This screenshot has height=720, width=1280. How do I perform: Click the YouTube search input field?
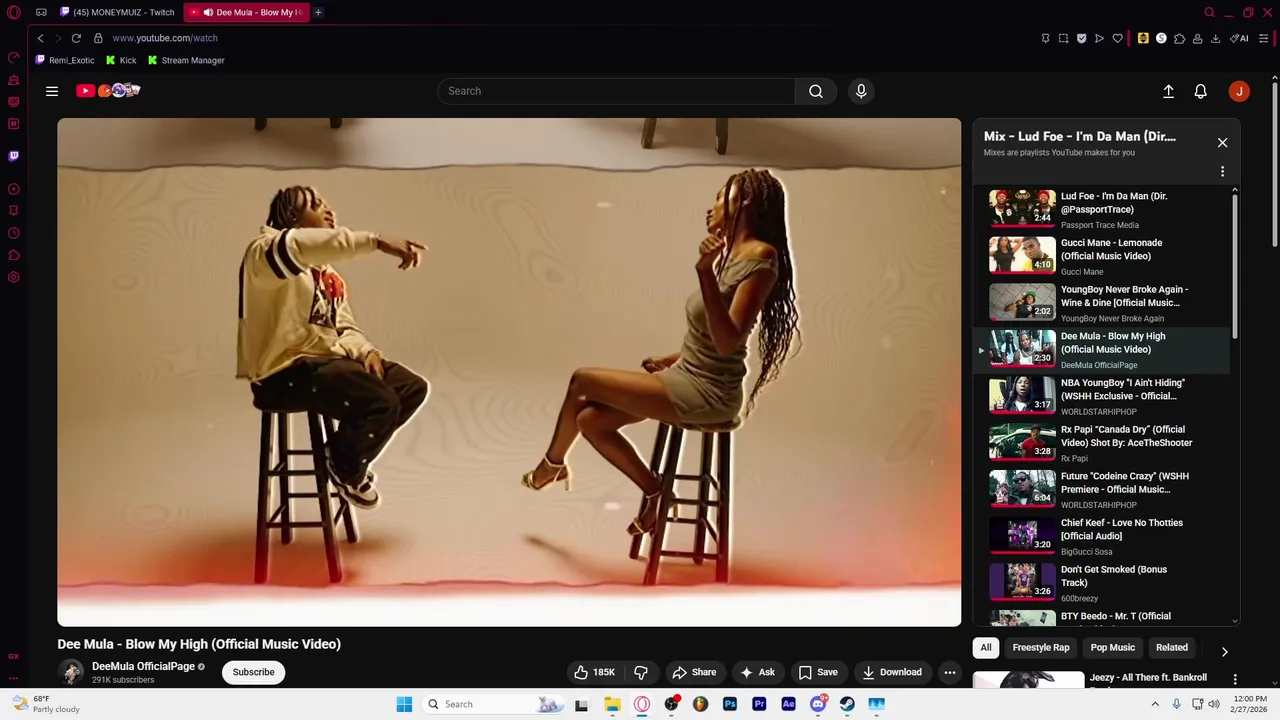[616, 91]
